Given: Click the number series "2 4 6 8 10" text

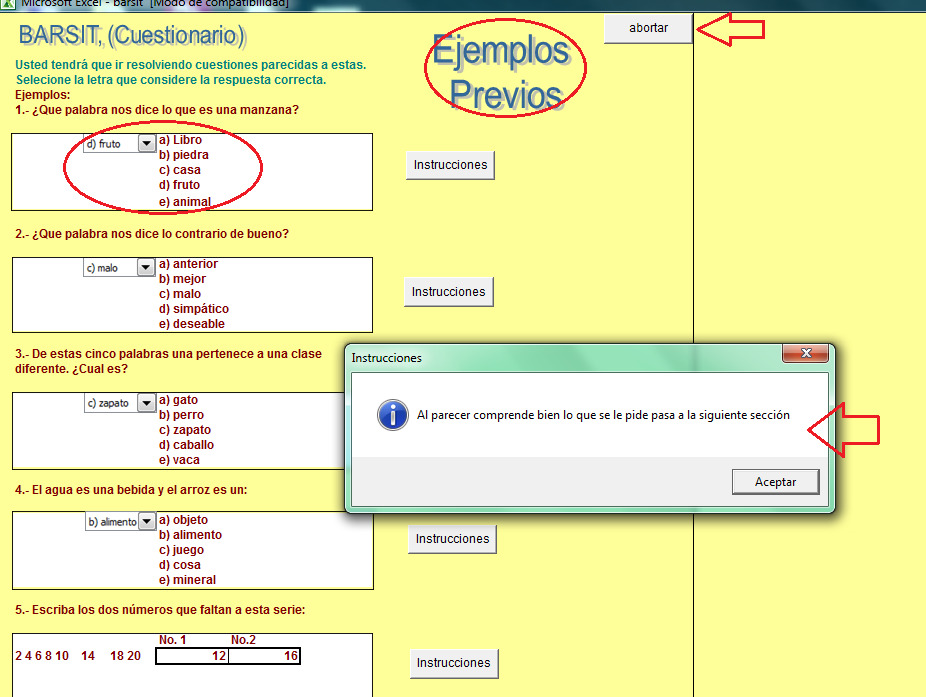Looking at the screenshot, I should pos(42,655).
